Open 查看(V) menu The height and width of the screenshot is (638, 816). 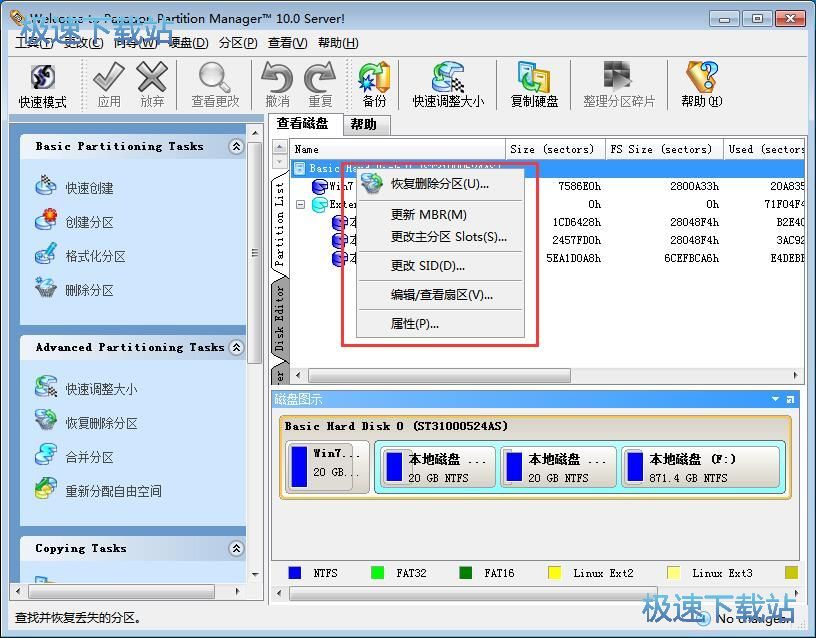pyautogui.click(x=287, y=43)
